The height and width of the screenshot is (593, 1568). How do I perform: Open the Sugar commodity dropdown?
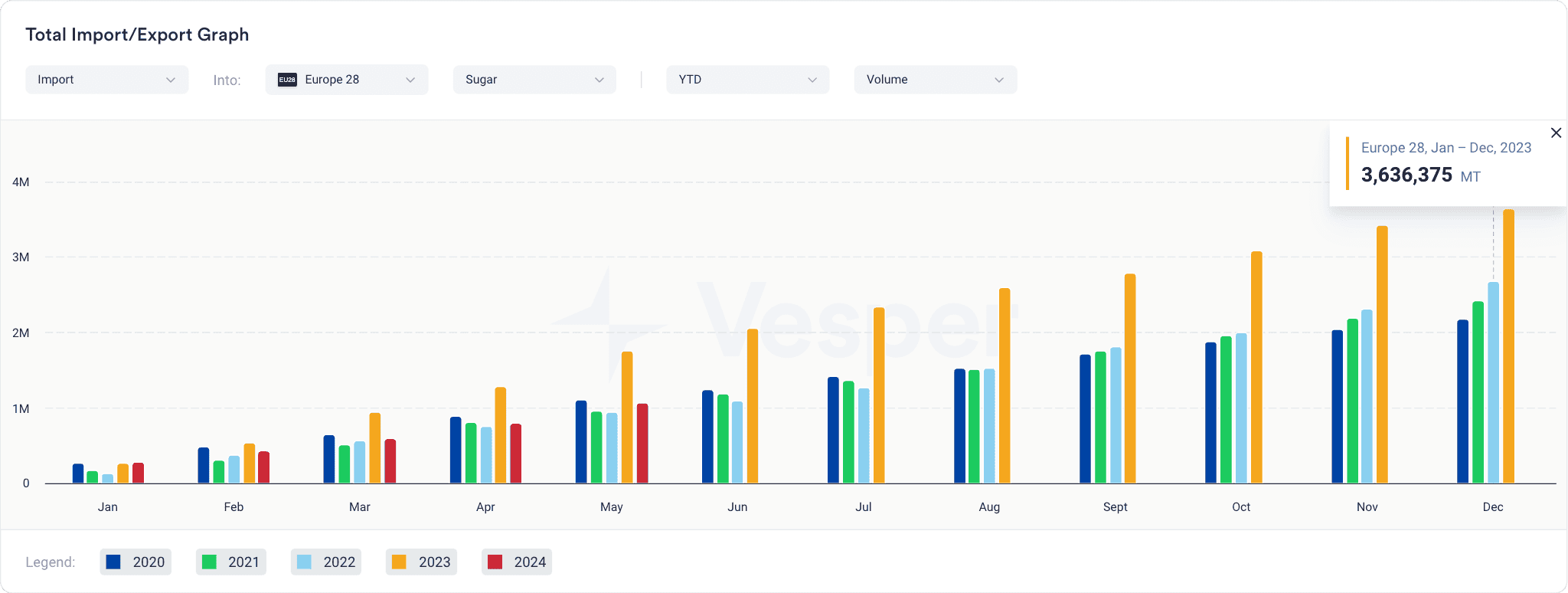click(x=534, y=79)
